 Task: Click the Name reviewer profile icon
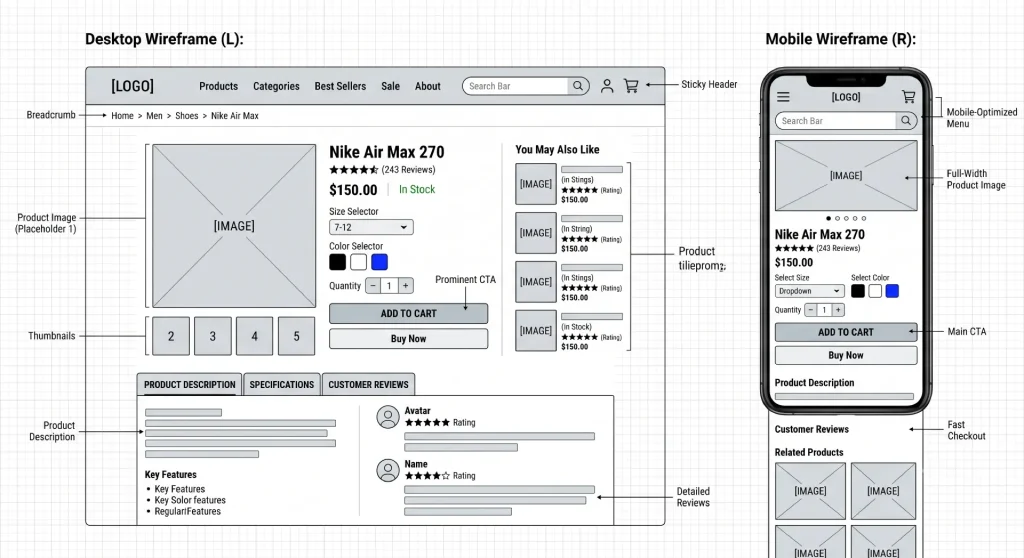(x=388, y=470)
